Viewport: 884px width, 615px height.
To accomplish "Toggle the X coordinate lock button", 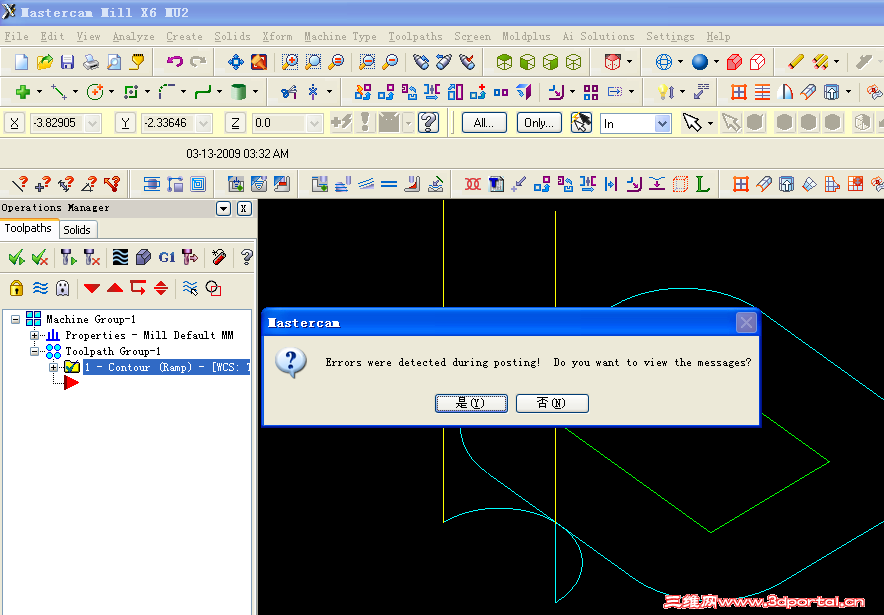I will point(15,123).
